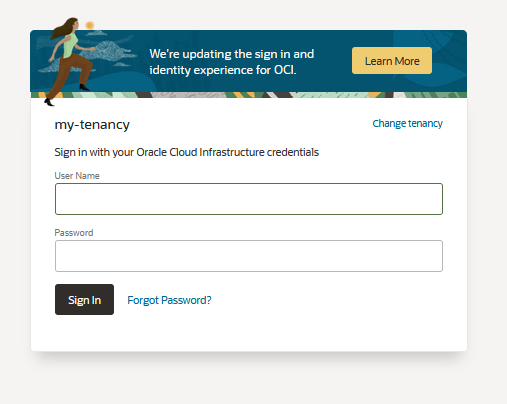Click the 'We're updating the sign in' banner text

coord(231,62)
